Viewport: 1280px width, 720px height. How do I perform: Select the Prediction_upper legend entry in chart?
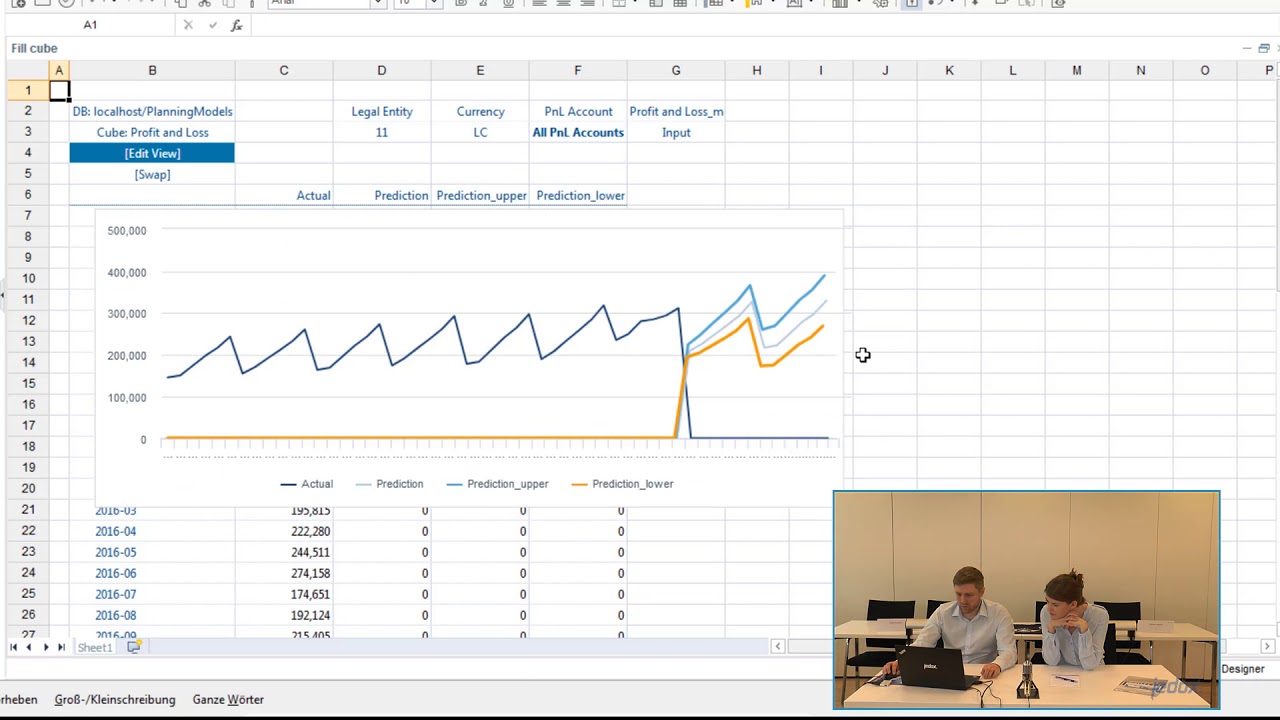click(x=497, y=484)
